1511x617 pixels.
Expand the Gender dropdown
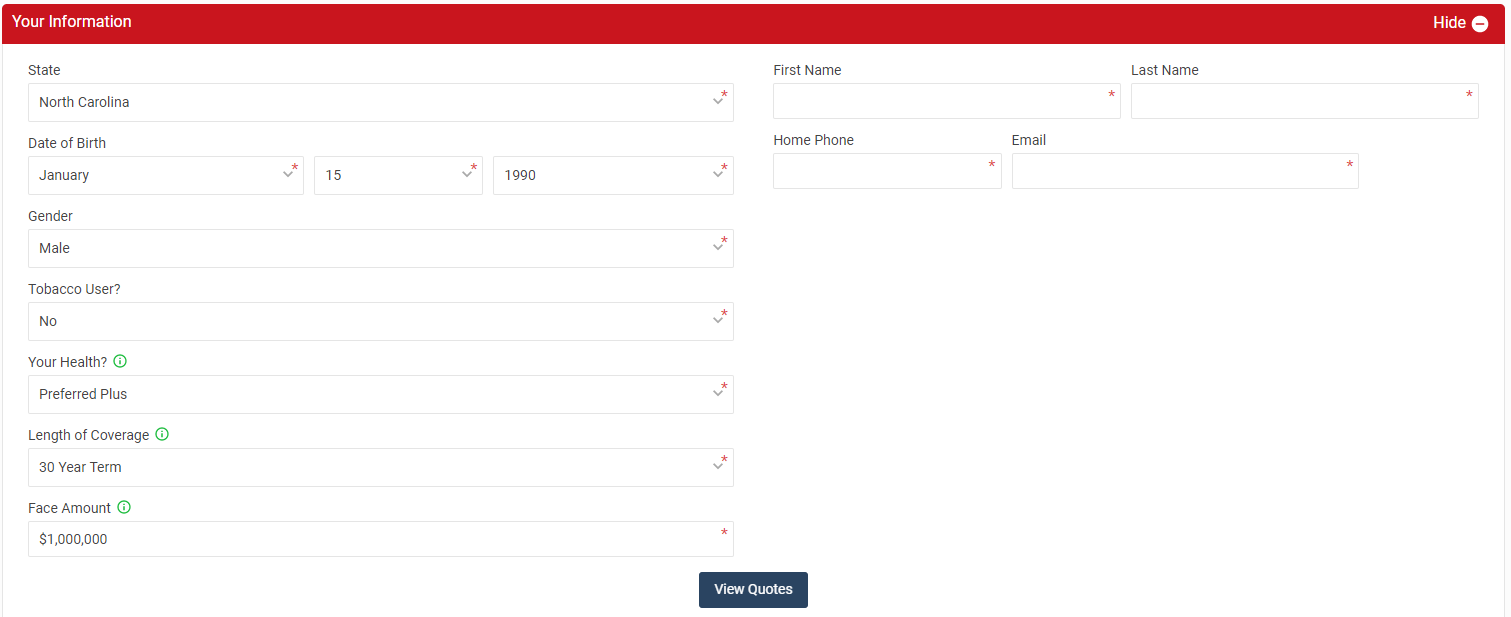(380, 248)
